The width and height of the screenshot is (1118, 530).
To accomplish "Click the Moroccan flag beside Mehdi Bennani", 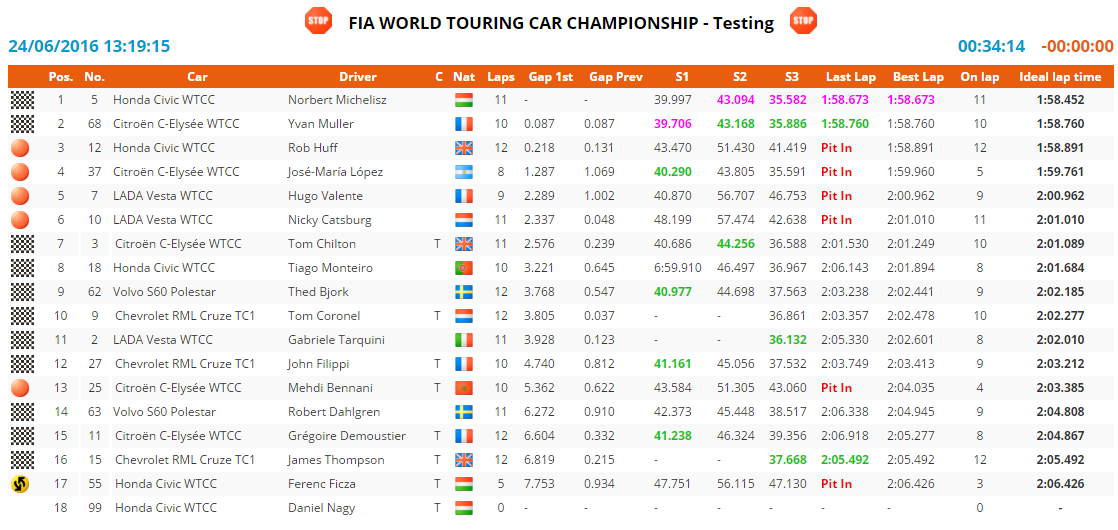I will coord(463,388).
